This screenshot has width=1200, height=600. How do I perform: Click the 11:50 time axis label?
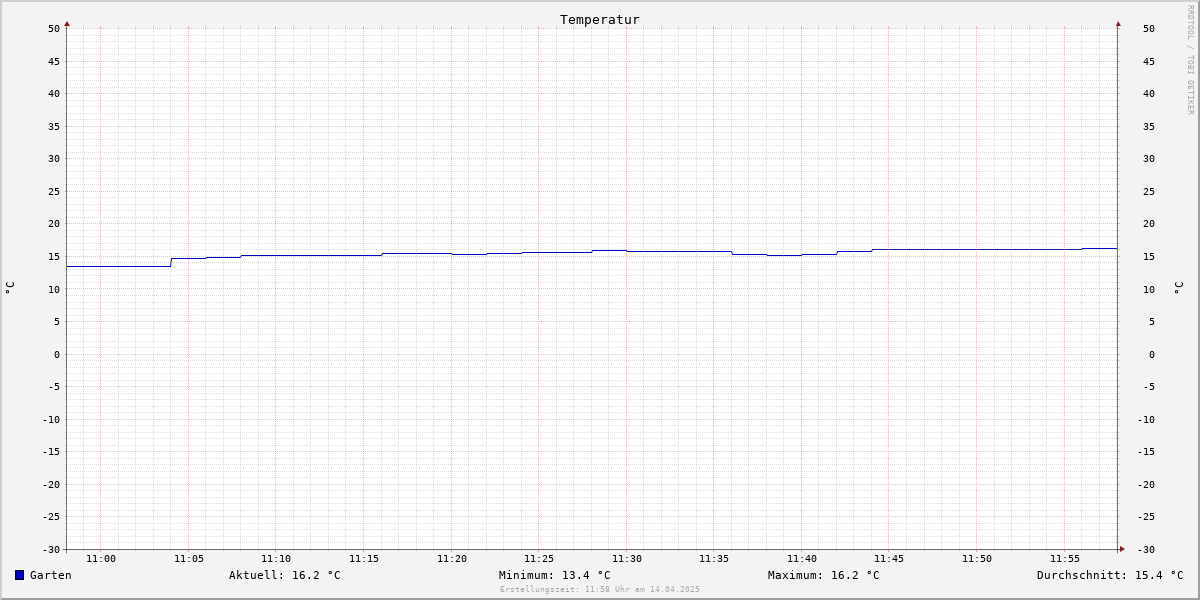pyautogui.click(x=977, y=559)
